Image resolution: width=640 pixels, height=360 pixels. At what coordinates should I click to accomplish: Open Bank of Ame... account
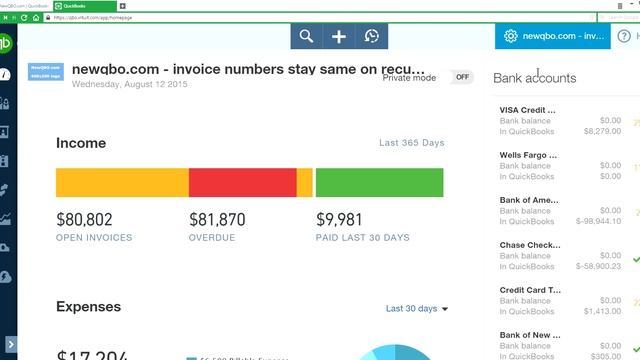(529, 200)
